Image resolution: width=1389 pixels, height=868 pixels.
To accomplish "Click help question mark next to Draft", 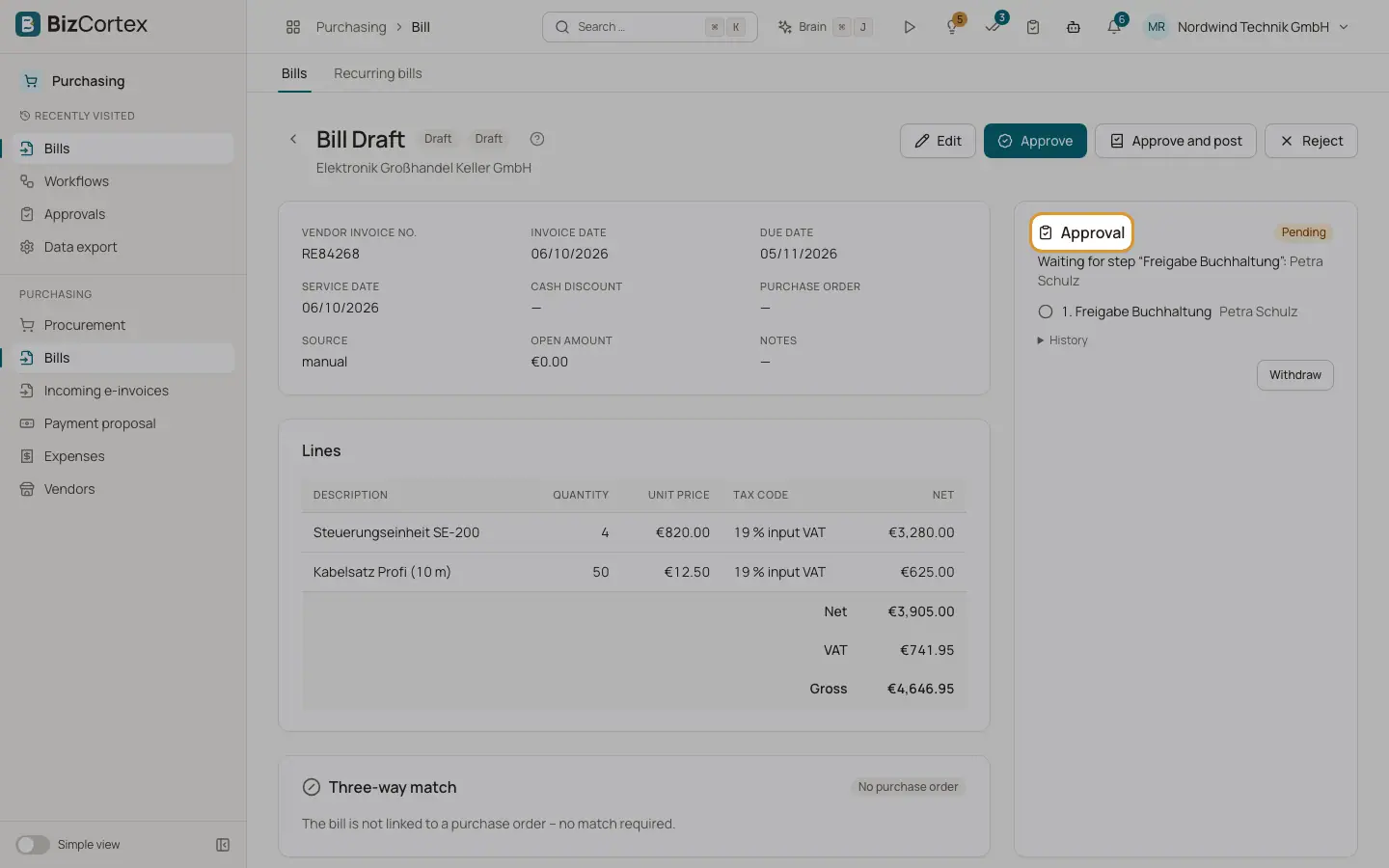I will (x=537, y=139).
